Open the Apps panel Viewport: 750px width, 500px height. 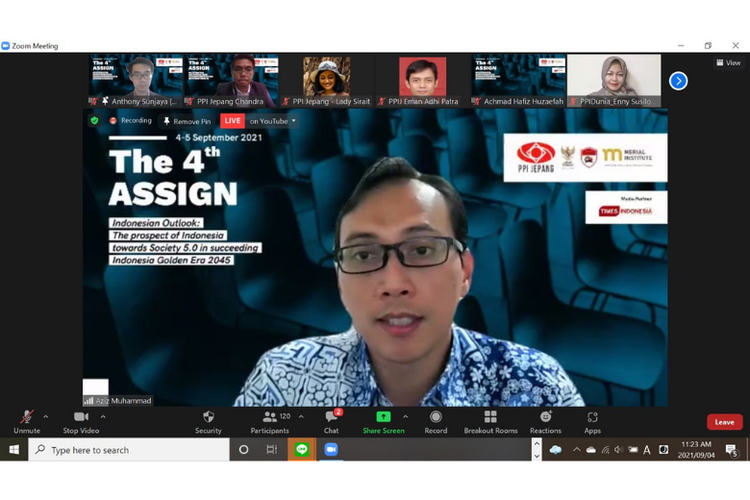click(x=592, y=418)
